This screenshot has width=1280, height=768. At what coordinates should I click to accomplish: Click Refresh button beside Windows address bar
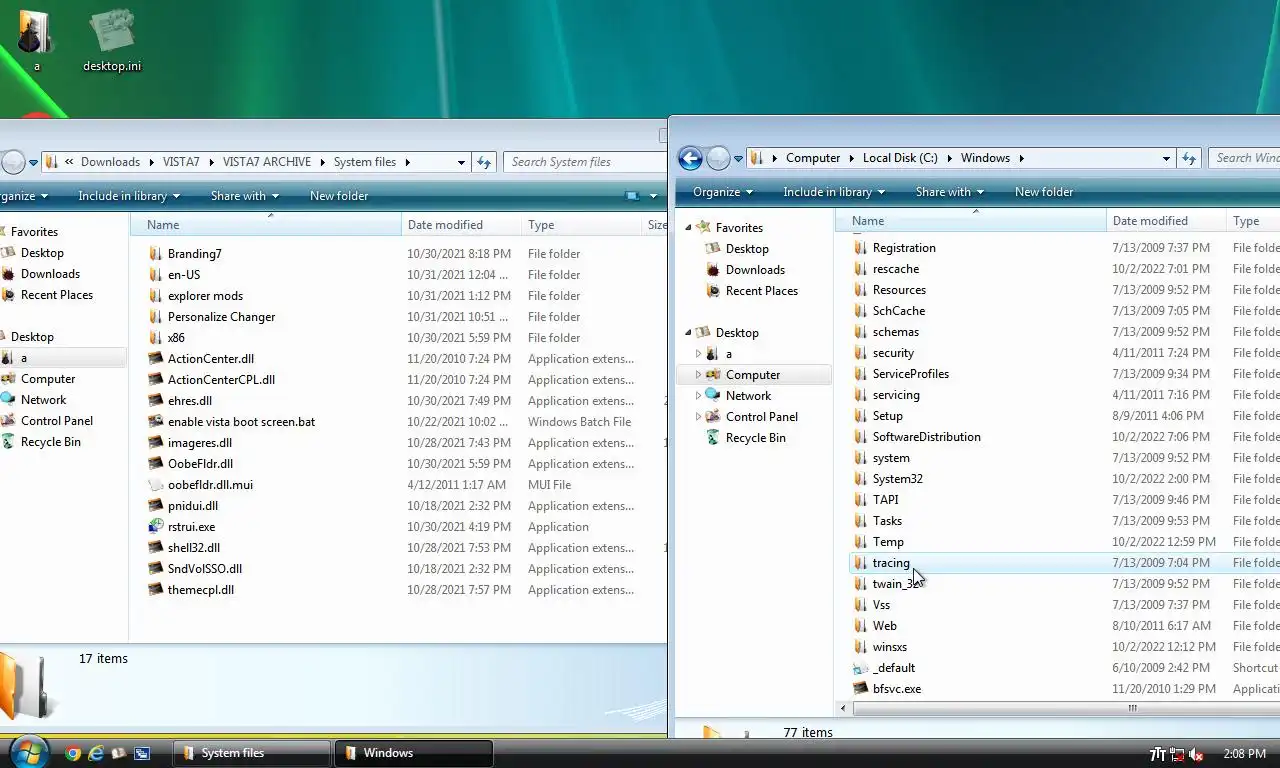pos(1189,158)
